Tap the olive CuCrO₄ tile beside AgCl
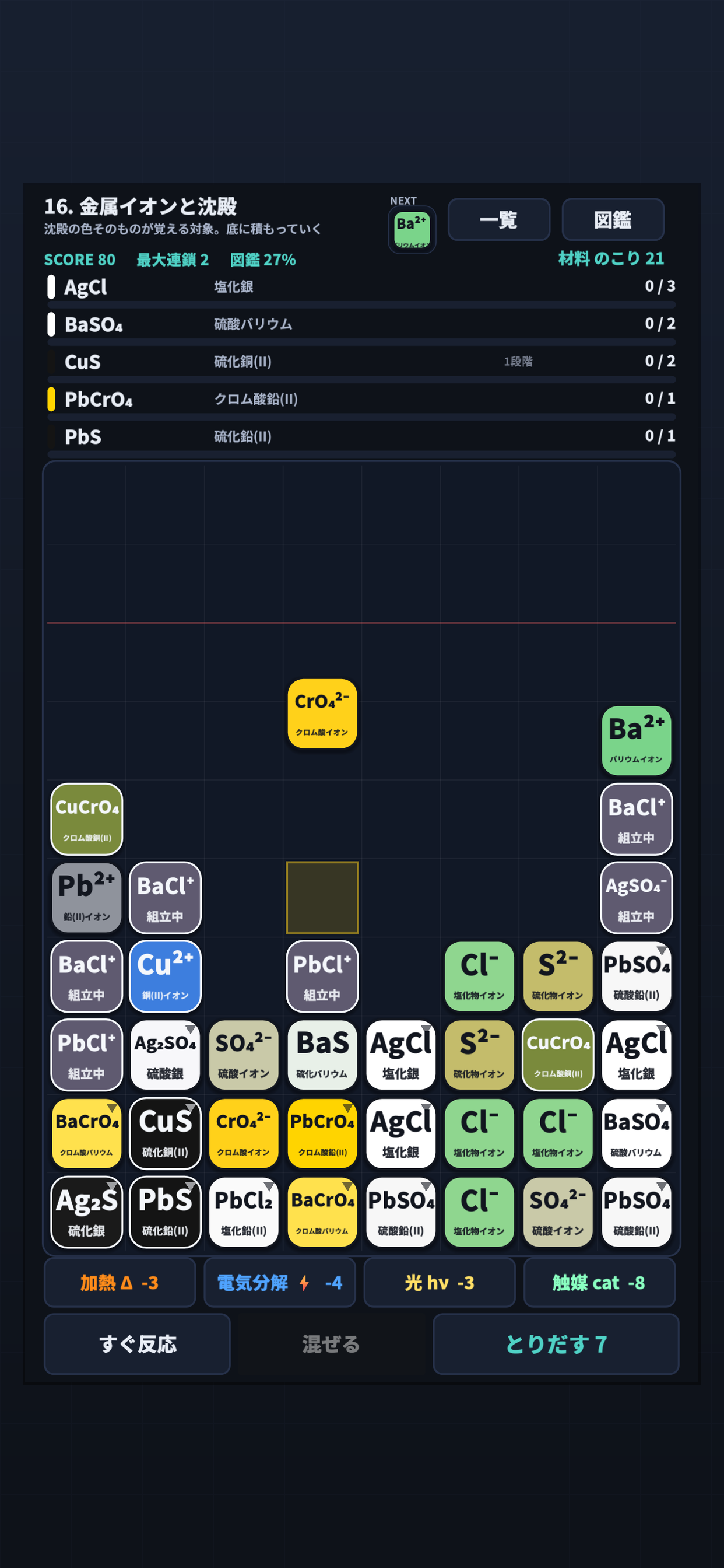 558,1055
